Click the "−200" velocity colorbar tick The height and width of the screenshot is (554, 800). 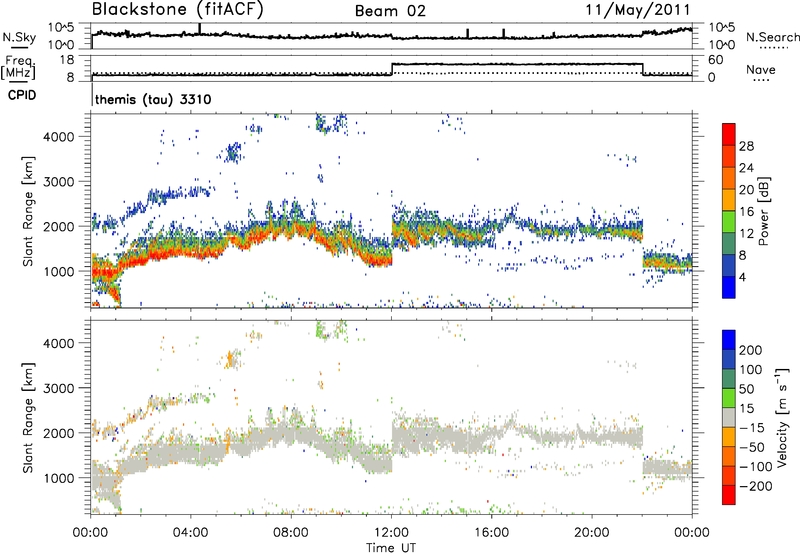[757, 486]
